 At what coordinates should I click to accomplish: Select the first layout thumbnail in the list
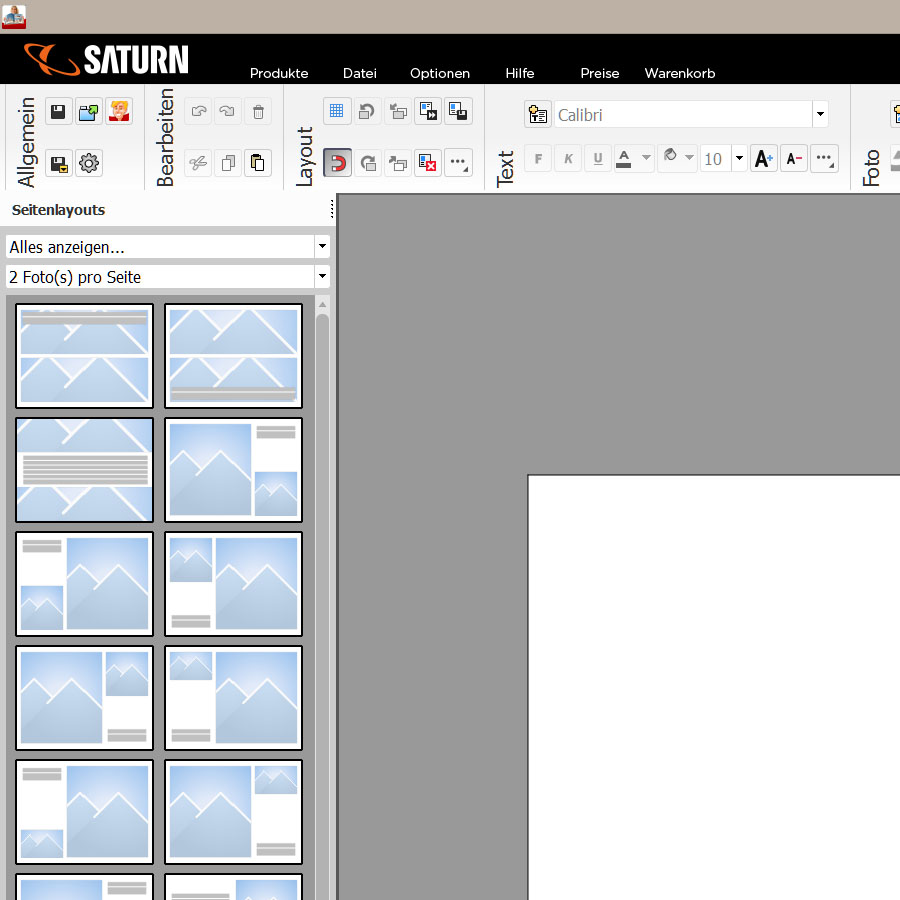pos(85,356)
